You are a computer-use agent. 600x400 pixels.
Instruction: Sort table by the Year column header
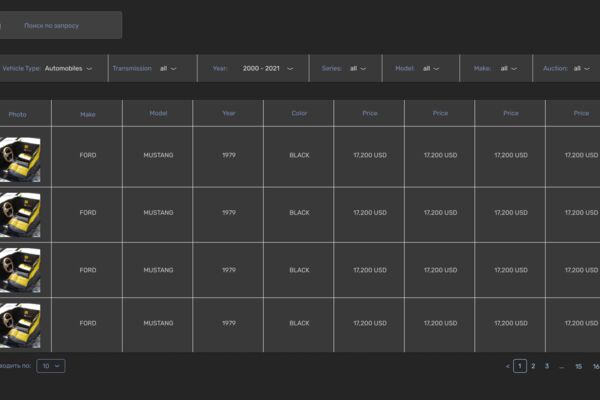tap(229, 113)
